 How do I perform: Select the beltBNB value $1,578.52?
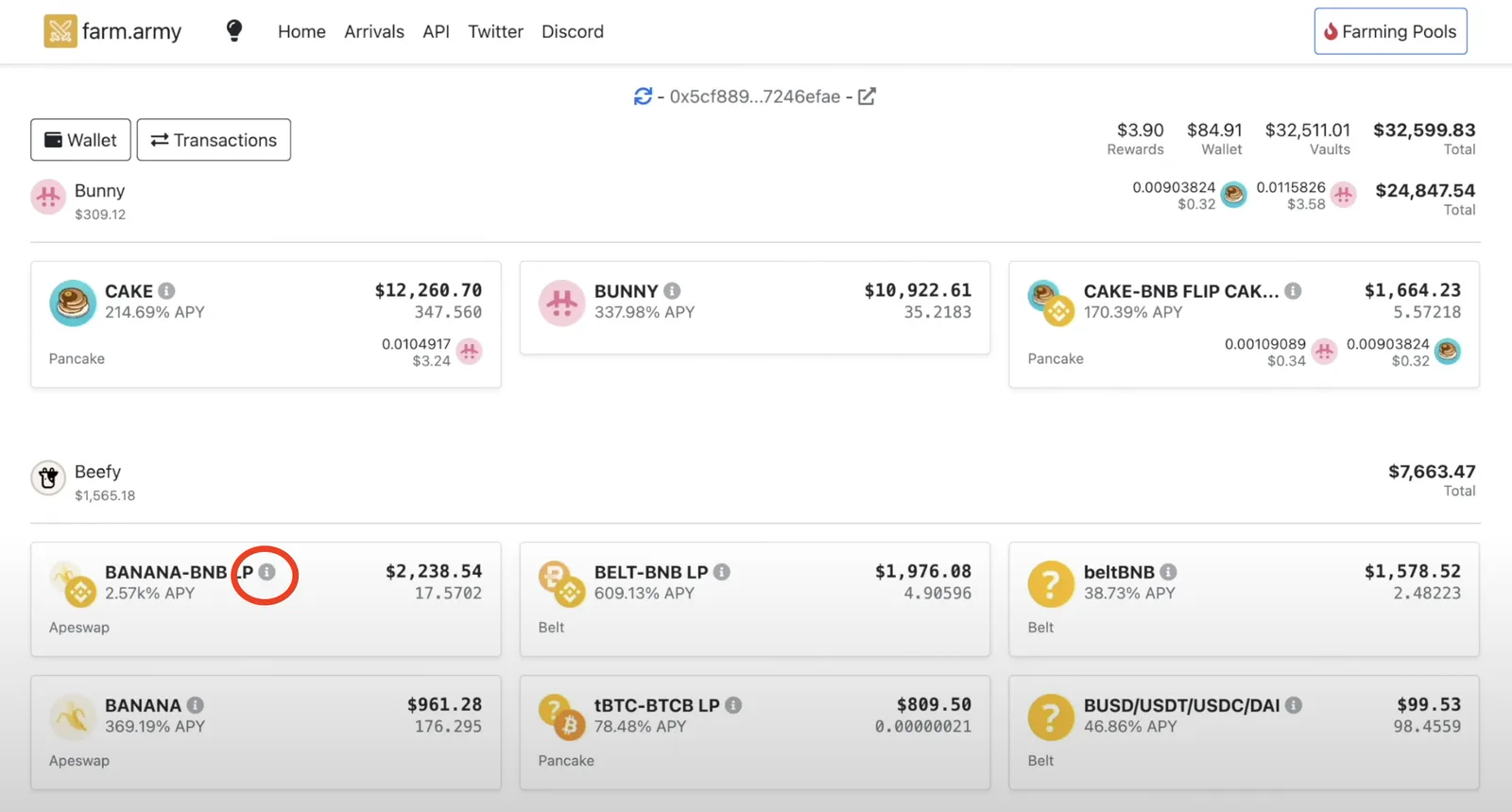point(1413,571)
